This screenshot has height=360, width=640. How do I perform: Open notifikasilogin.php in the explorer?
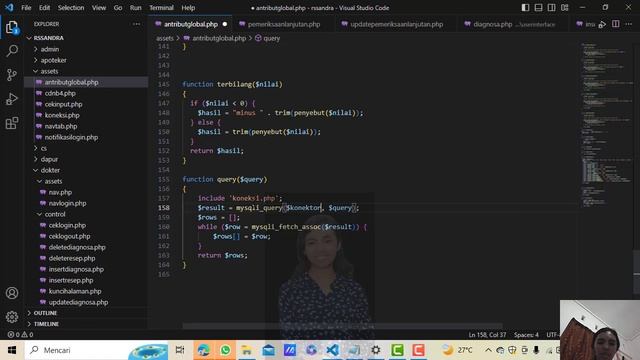point(71,137)
